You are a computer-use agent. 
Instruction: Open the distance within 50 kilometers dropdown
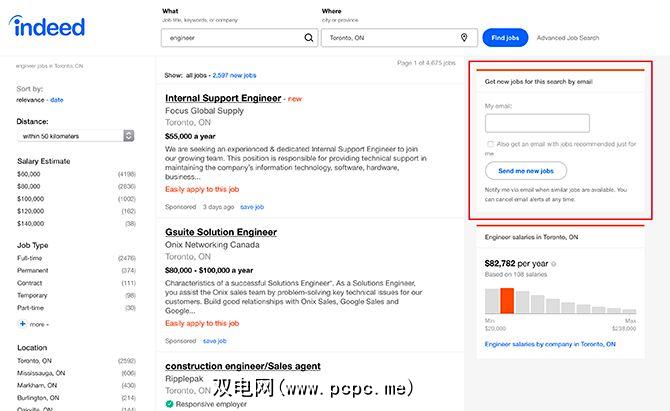76,135
